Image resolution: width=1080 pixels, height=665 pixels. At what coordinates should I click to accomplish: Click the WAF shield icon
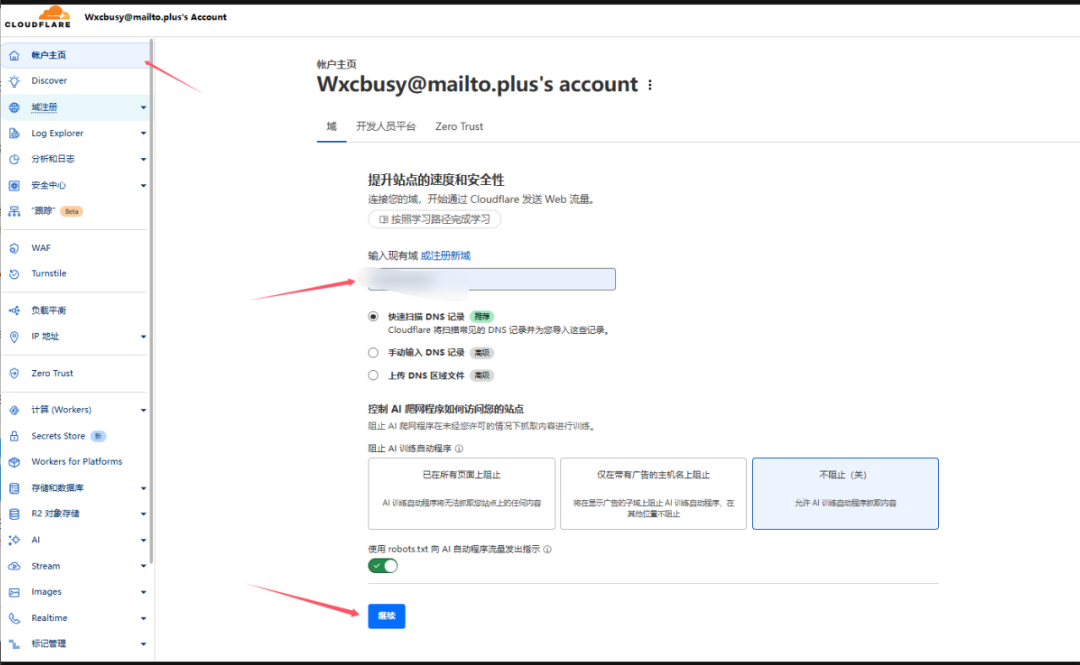pyautogui.click(x=14, y=248)
